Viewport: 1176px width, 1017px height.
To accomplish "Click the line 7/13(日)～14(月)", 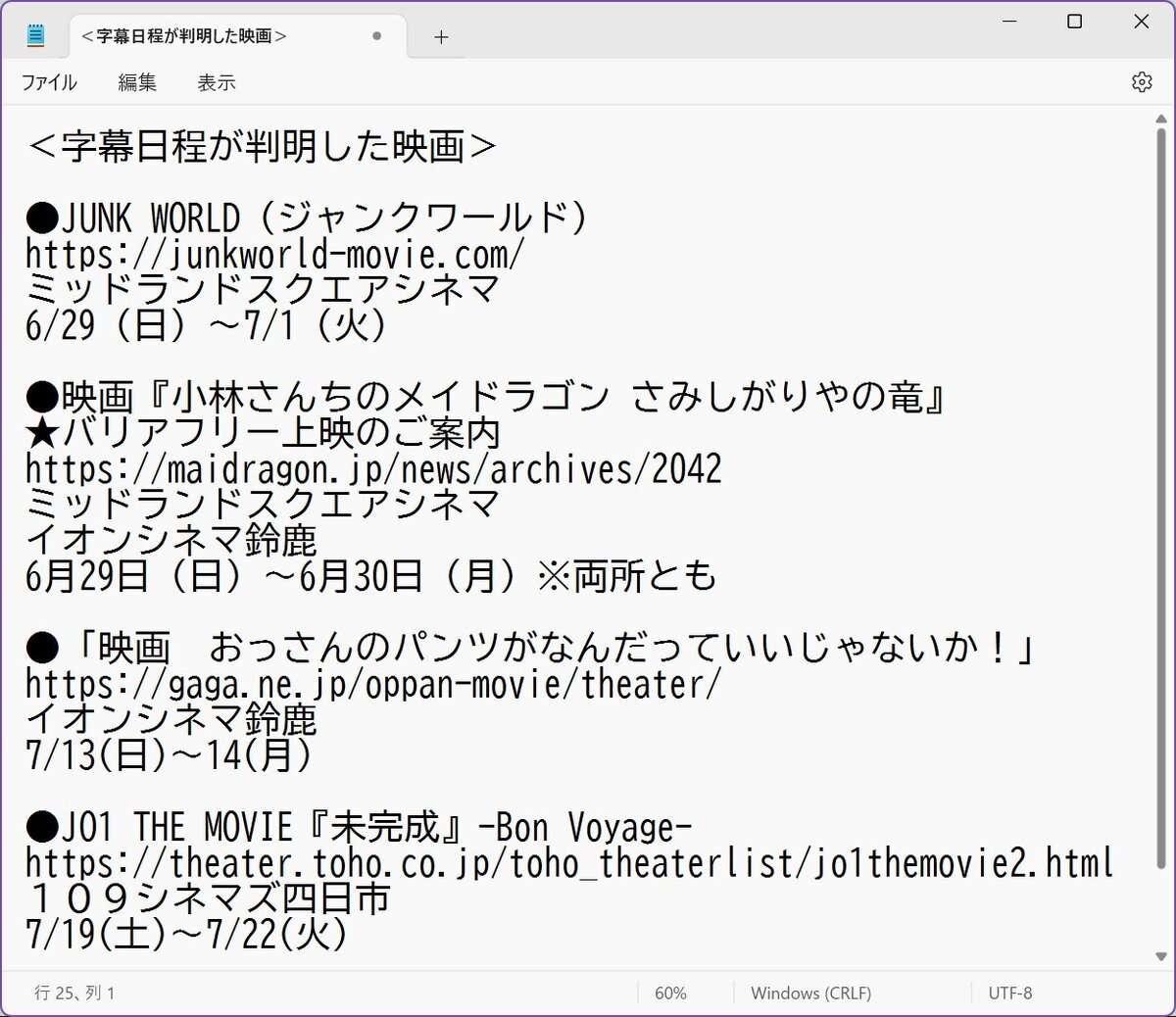I will click(170, 755).
